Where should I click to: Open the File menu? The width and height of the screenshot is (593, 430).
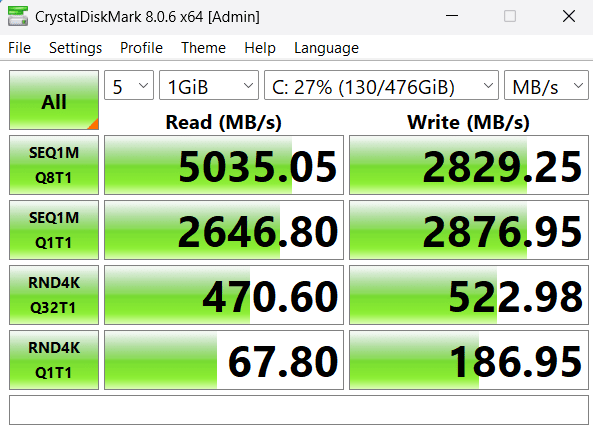tap(19, 48)
